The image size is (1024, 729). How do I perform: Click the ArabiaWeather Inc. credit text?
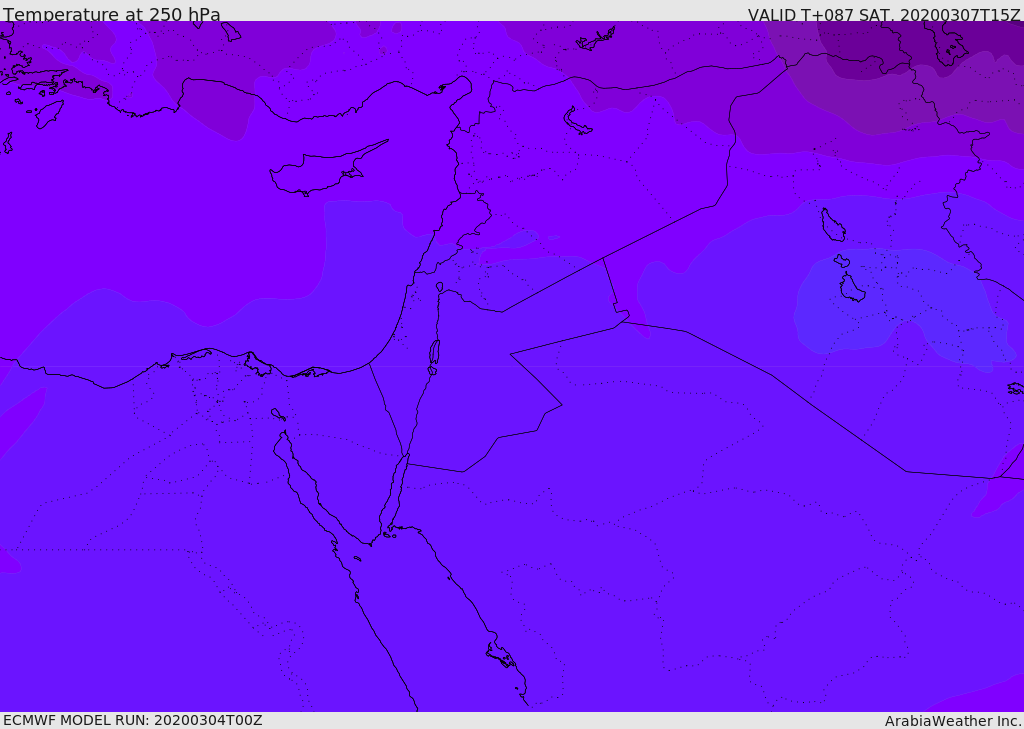pyautogui.click(x=953, y=721)
